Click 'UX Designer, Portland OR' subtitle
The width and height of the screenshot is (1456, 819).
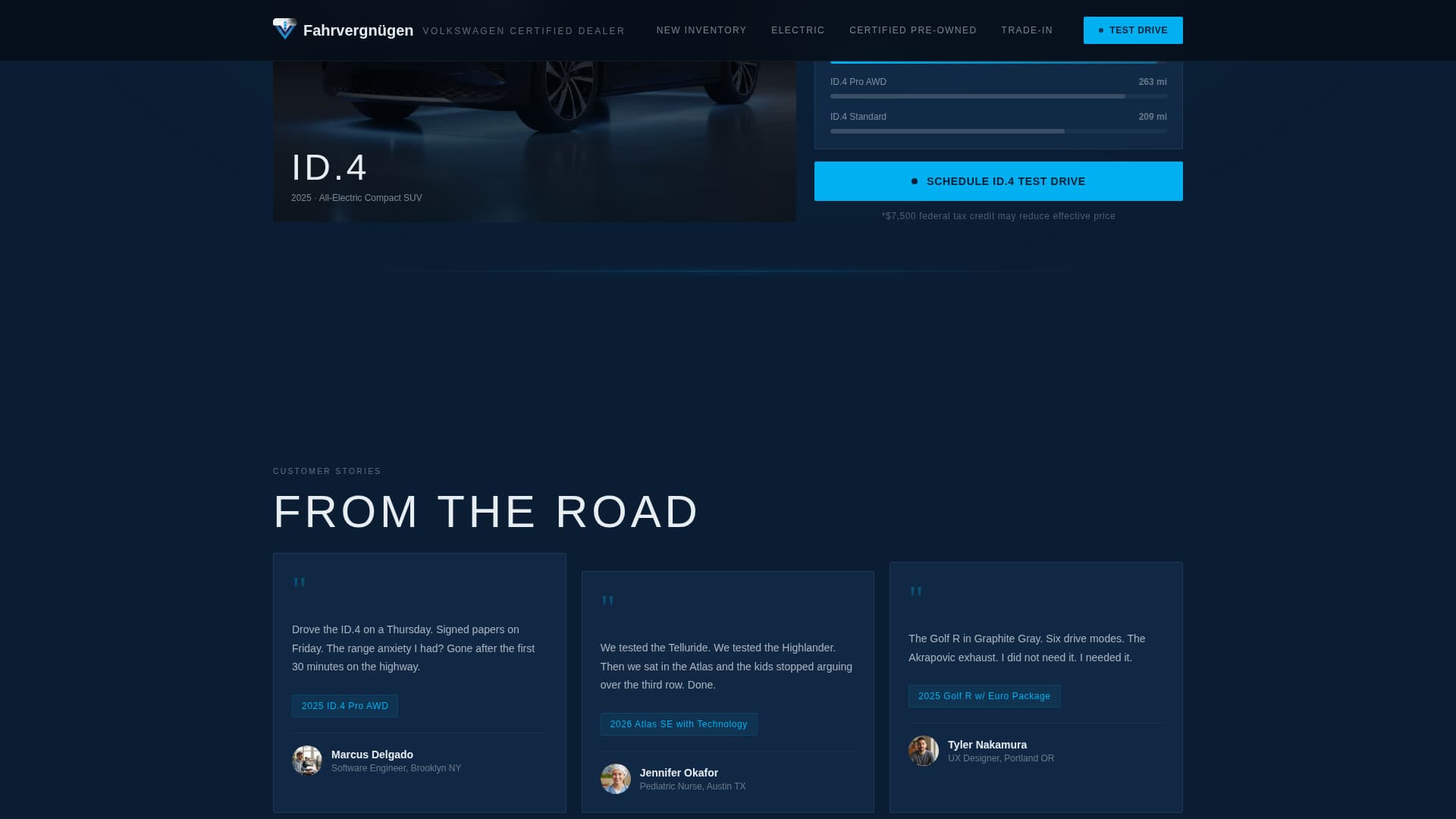1001,758
